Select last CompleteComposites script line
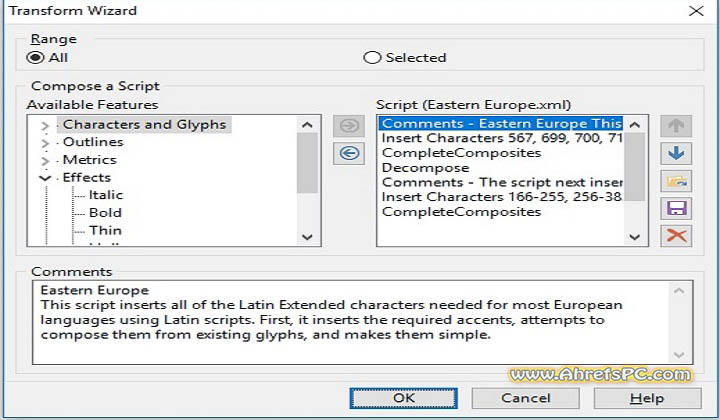720x420 pixels. tap(461, 212)
